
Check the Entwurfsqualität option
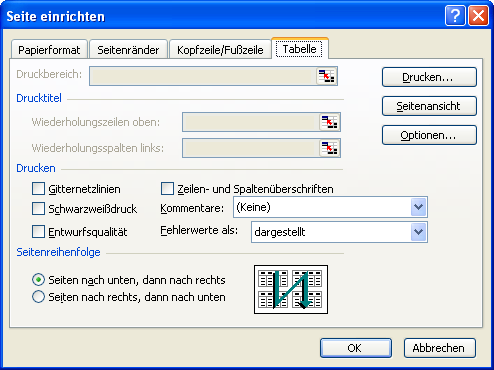(38, 231)
